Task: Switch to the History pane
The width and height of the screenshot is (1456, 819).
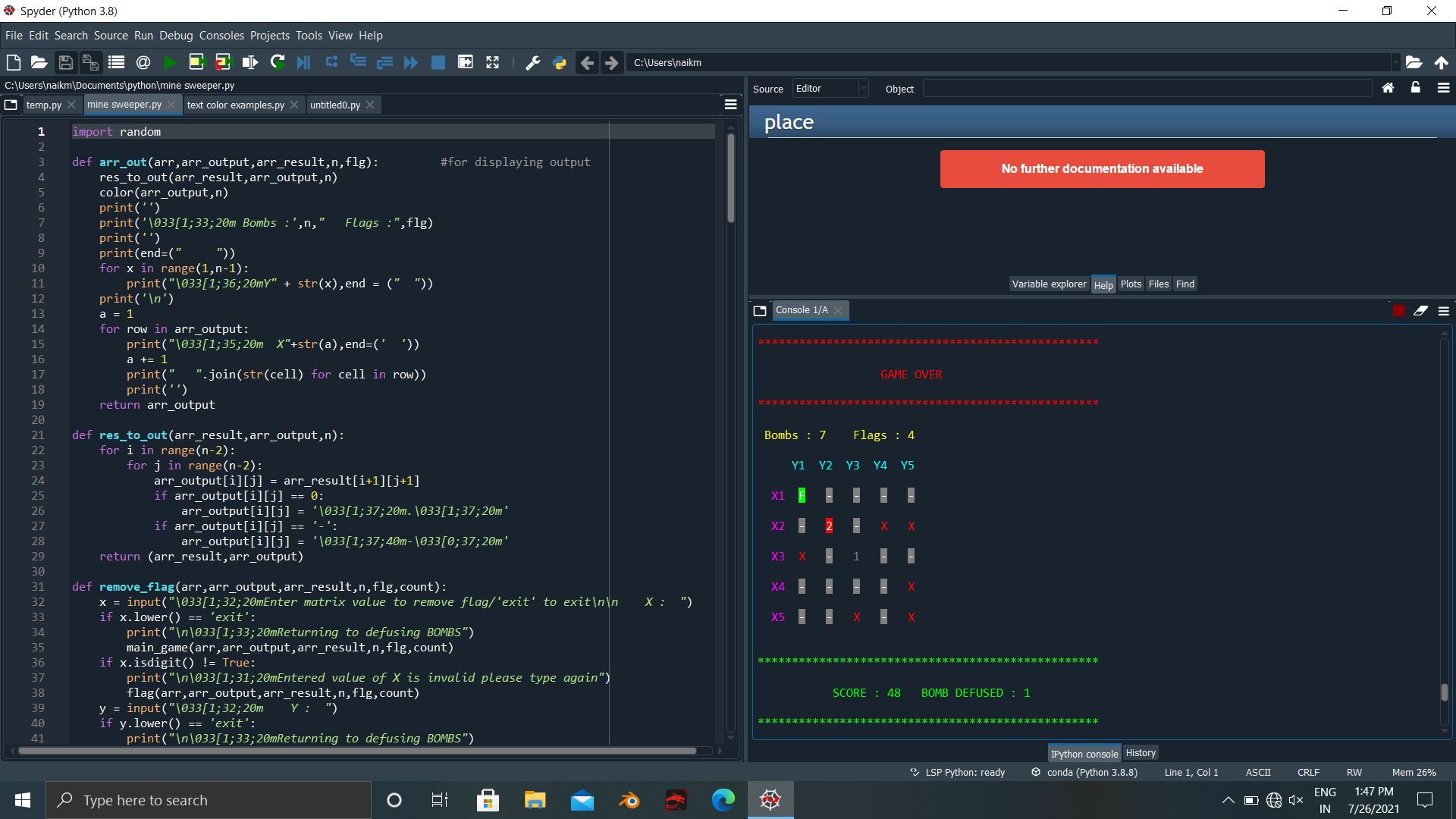Action: pos(1141,752)
